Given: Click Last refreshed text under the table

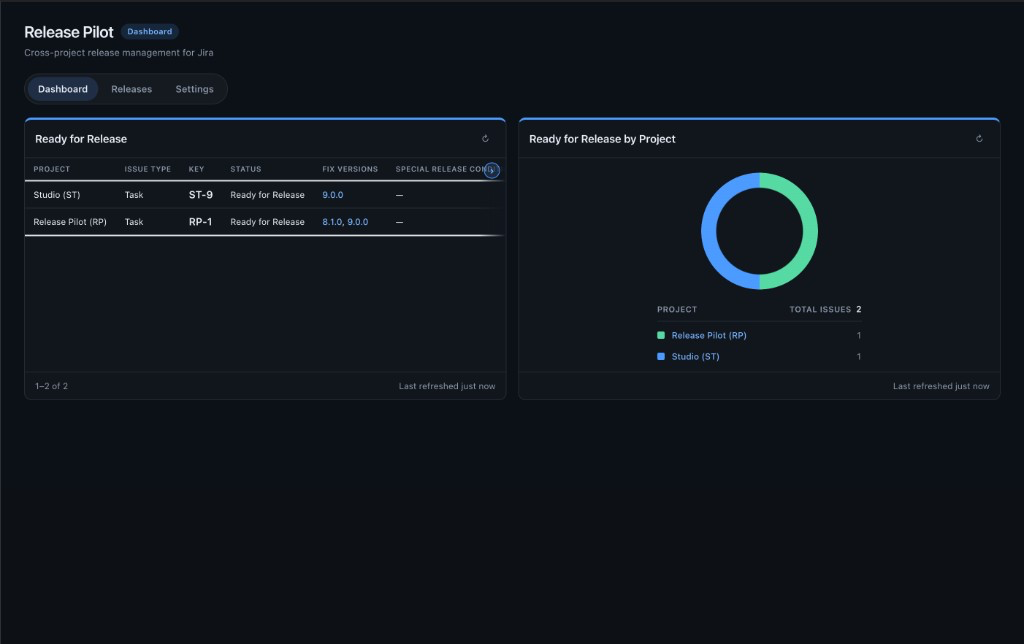Looking at the screenshot, I should [447, 386].
